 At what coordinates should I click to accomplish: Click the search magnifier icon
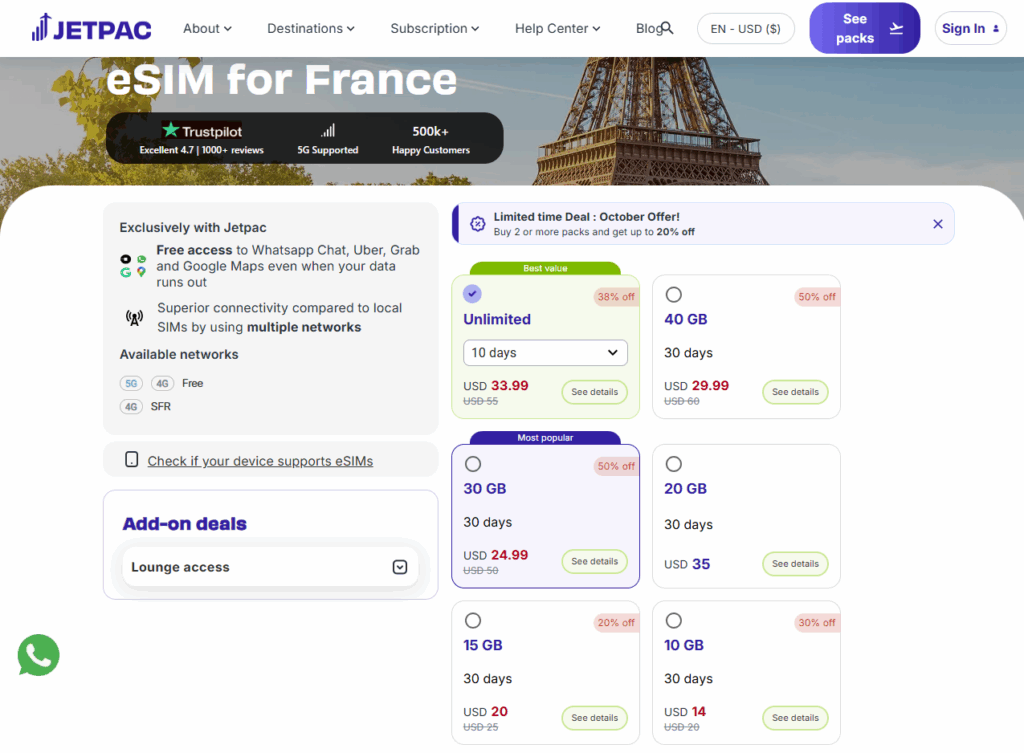(667, 28)
